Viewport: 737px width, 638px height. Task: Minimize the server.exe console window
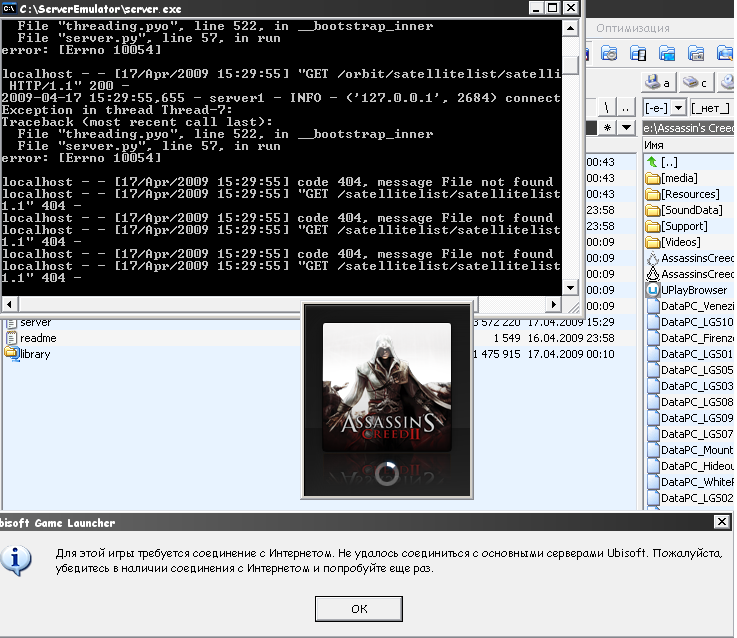coord(537,8)
